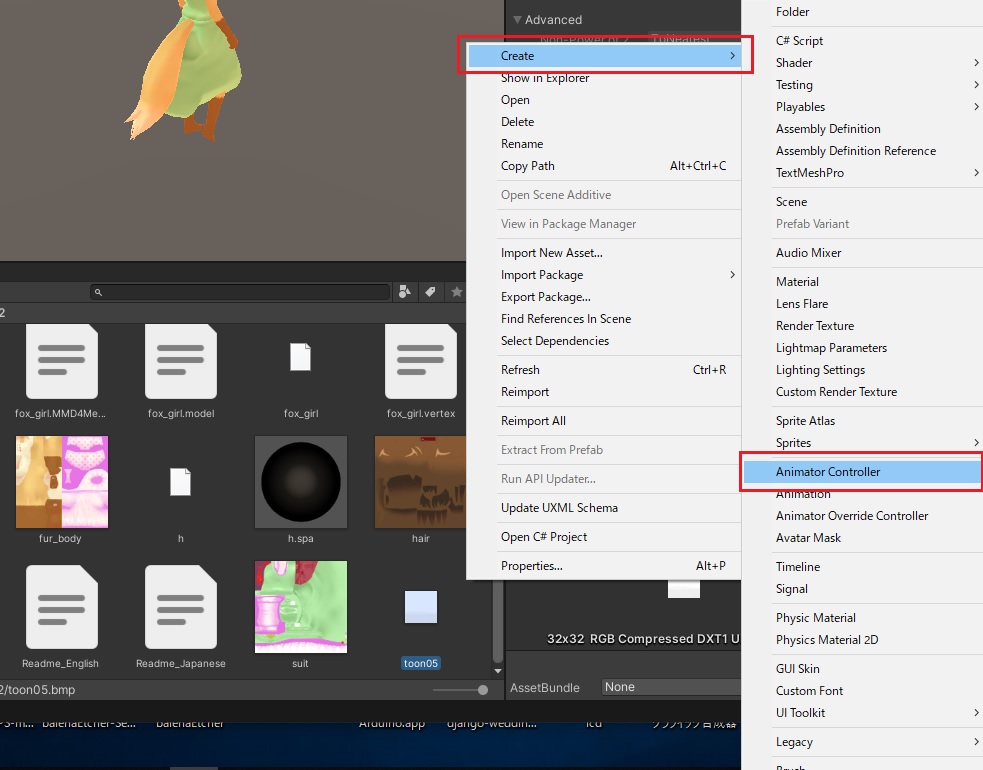Image resolution: width=983 pixels, height=770 pixels.
Task: Select the fox_girl.MMD4Me... asset icon
Action: click(x=61, y=361)
